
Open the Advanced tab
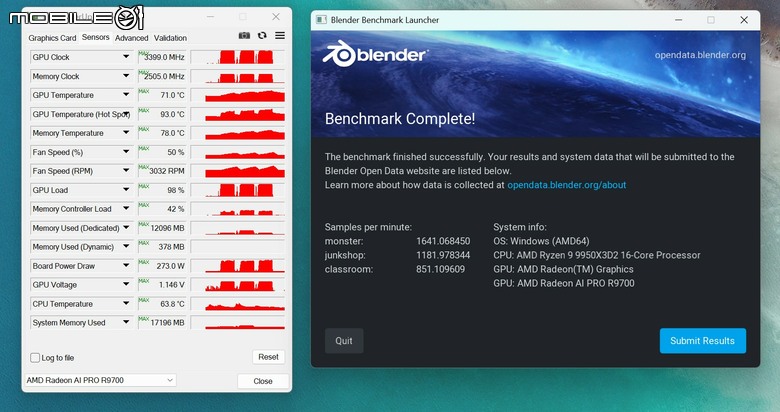(131, 38)
